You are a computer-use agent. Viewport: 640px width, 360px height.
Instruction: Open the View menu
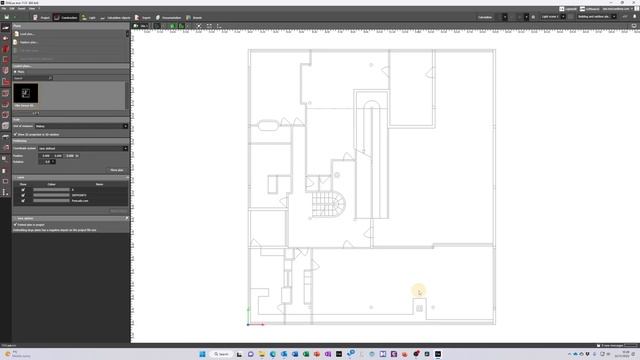(x=32, y=9)
